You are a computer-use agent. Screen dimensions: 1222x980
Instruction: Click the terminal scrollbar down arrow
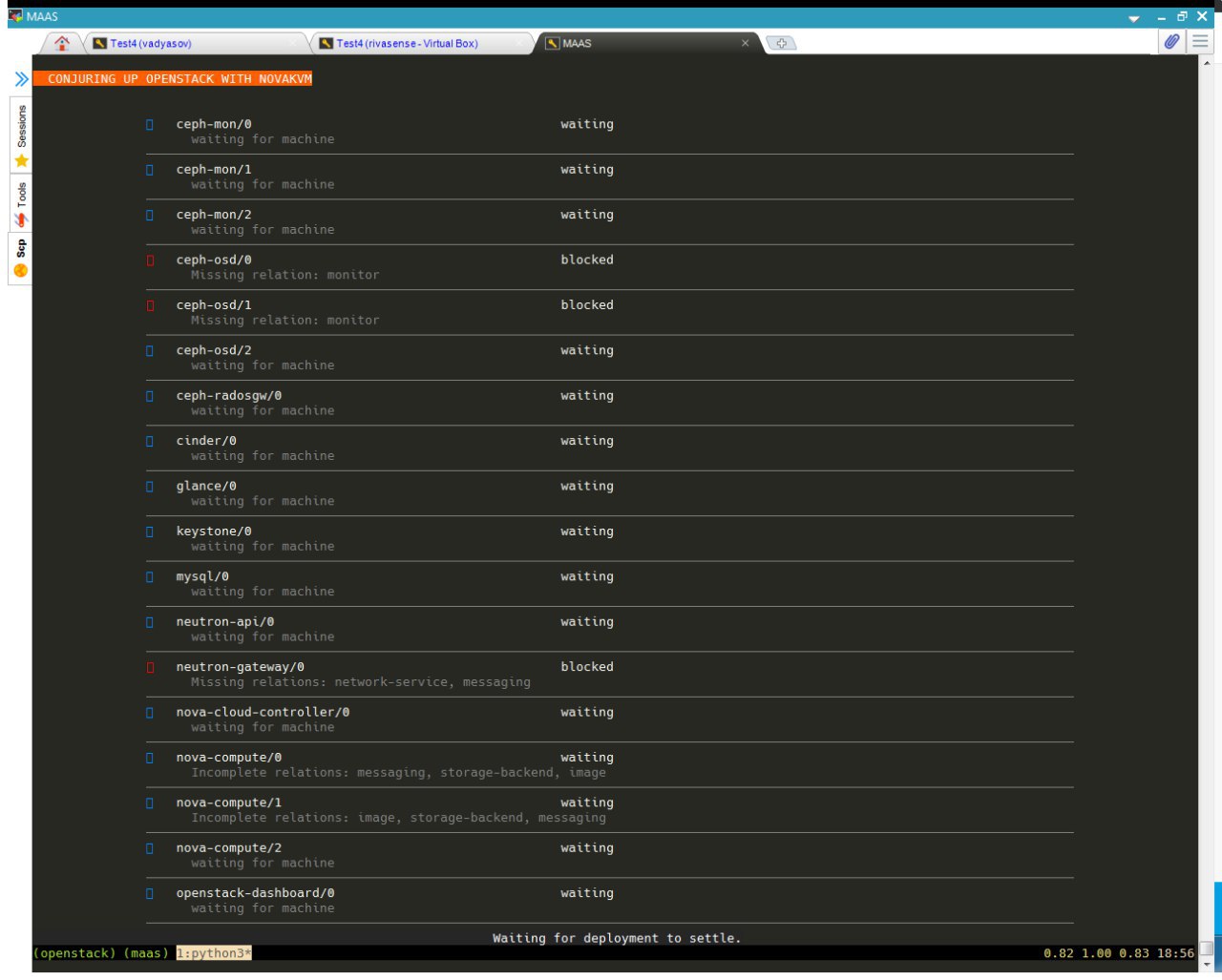pyautogui.click(x=1207, y=966)
